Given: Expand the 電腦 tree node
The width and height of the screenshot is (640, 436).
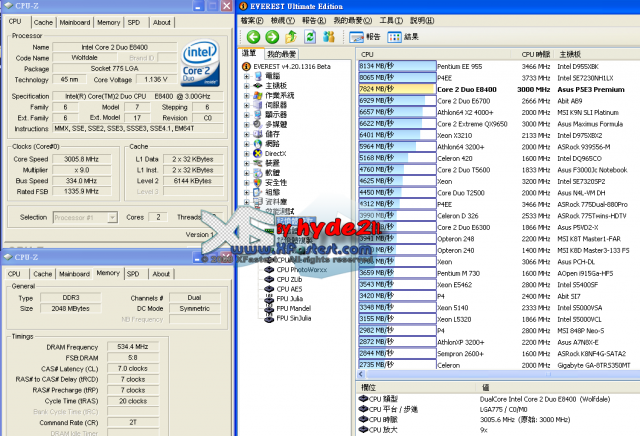Looking at the screenshot, I should coord(247,76).
